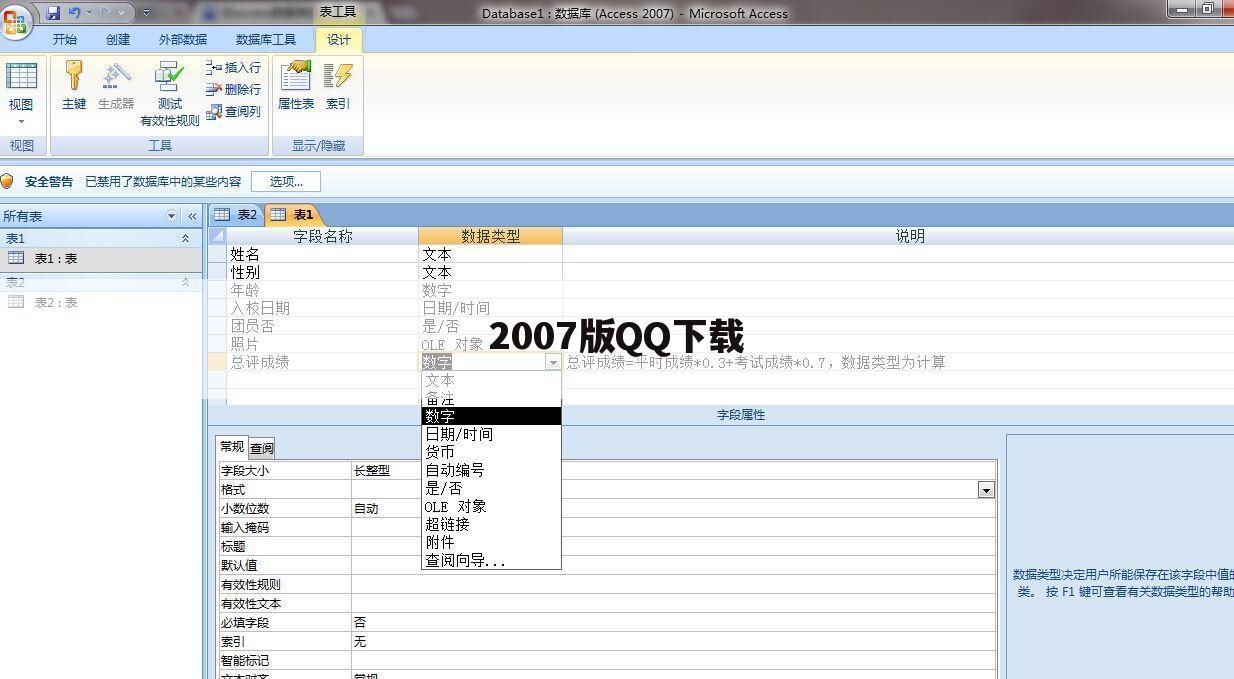This screenshot has width=1234, height=679.
Task: Switch to the 表2 document tab
Action: (236, 215)
